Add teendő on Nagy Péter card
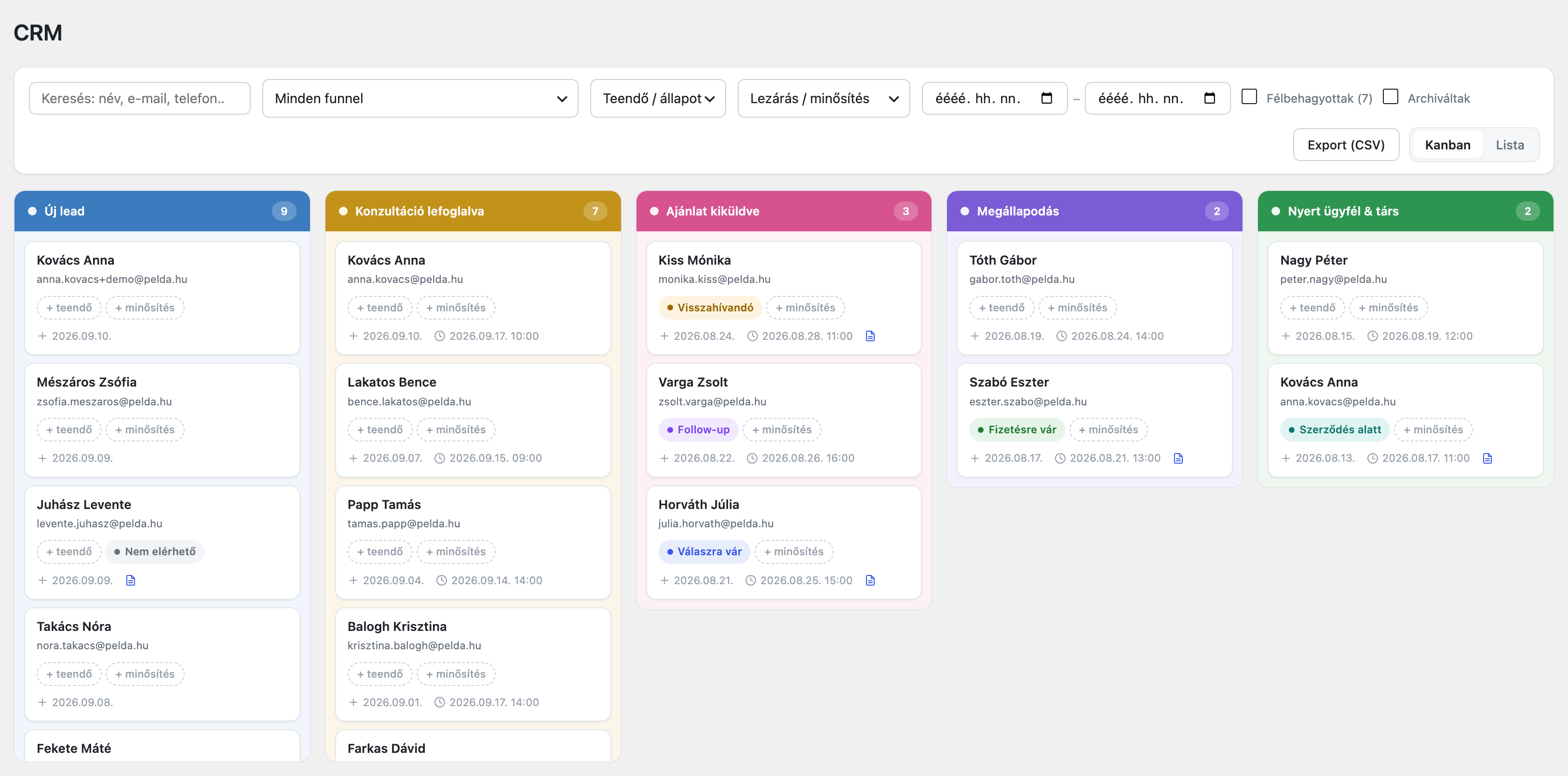This screenshot has width=1568, height=776. point(1312,308)
